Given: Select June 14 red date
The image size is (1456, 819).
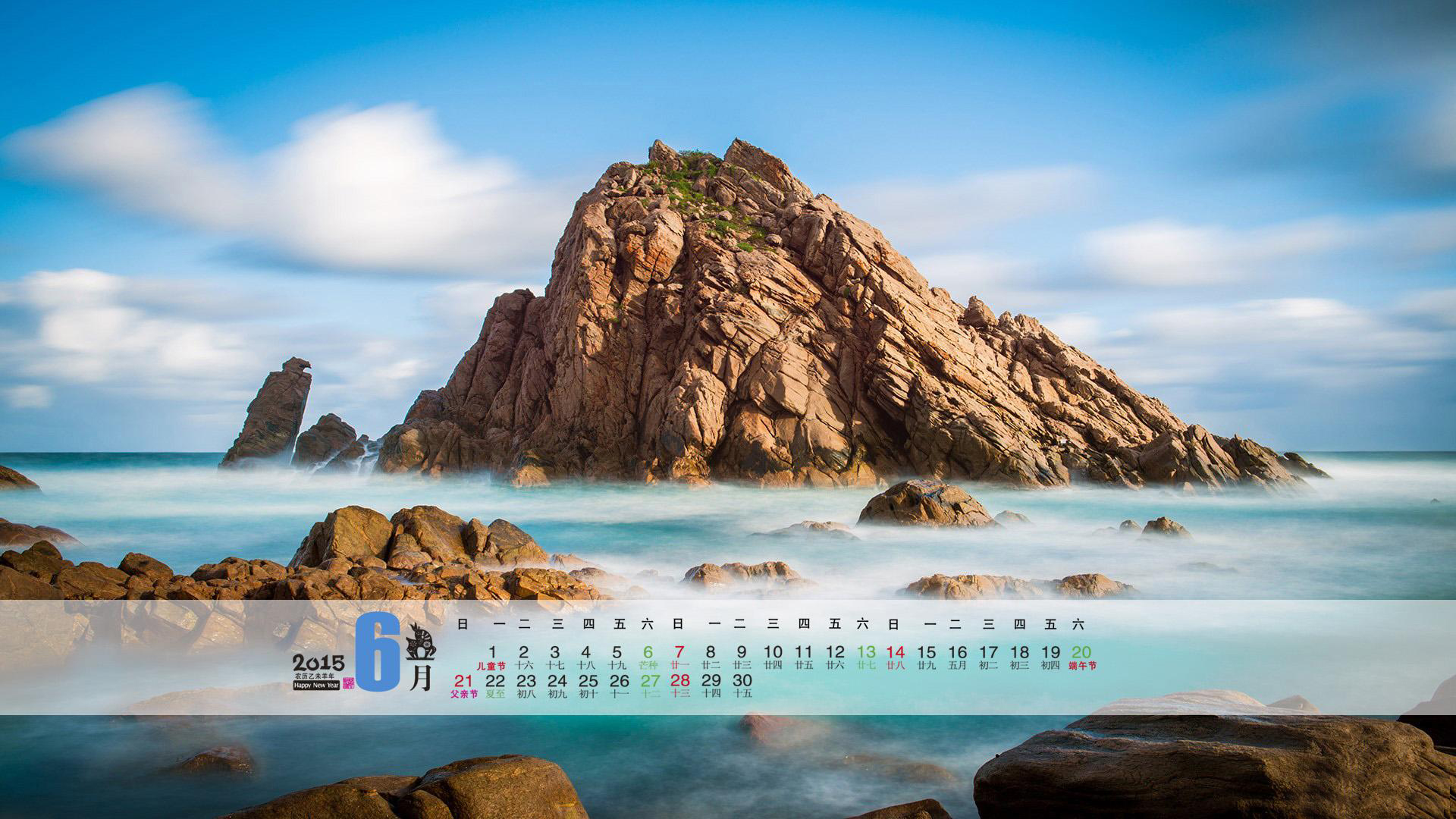Looking at the screenshot, I should [896, 652].
